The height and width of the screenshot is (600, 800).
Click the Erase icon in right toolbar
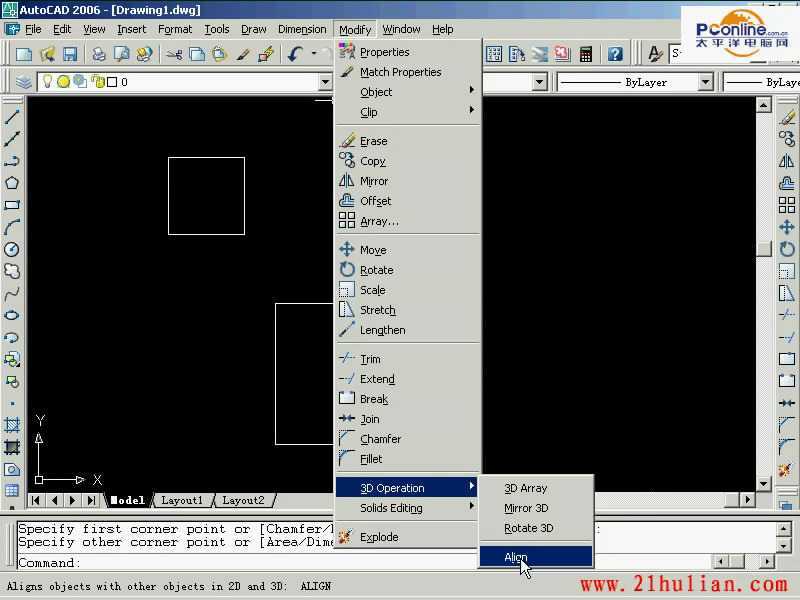pos(787,116)
